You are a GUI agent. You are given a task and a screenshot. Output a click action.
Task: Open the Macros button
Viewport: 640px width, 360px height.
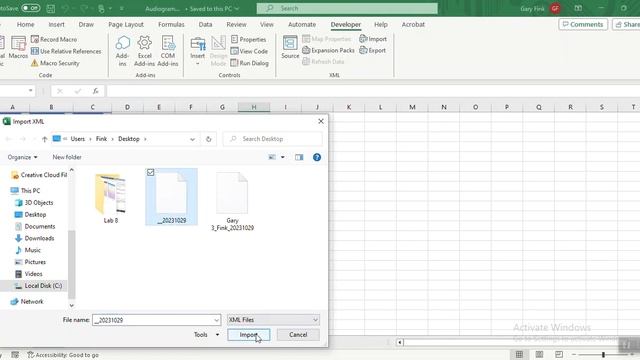(x=18, y=47)
